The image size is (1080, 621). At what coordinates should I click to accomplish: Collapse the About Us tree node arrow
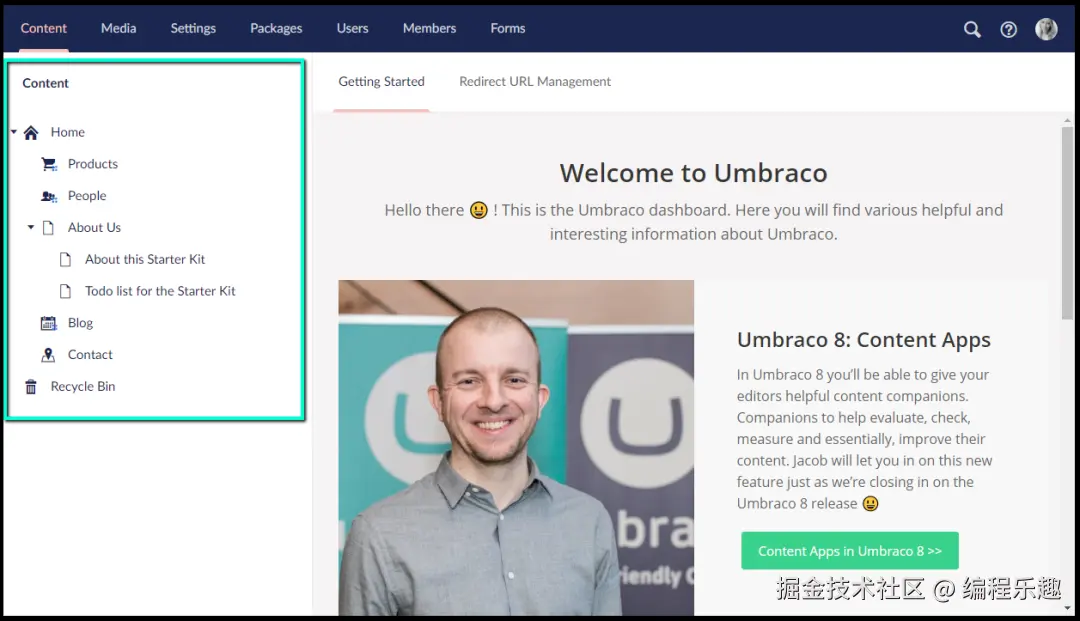coord(31,227)
